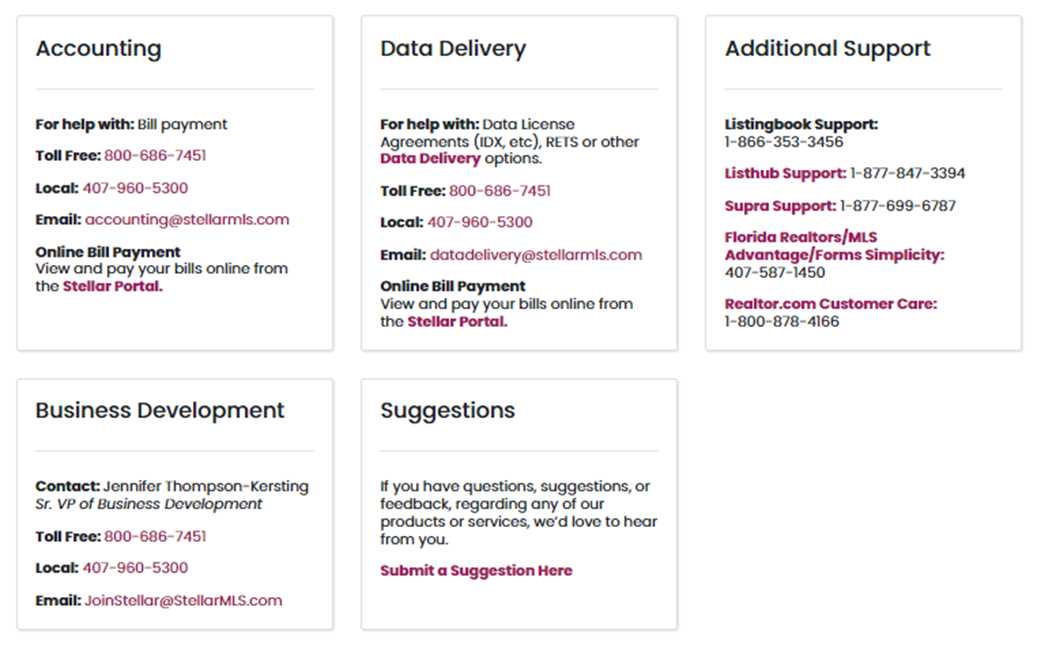Email datadelivery@stellarmls.com
1041x645 pixels.
536,255
